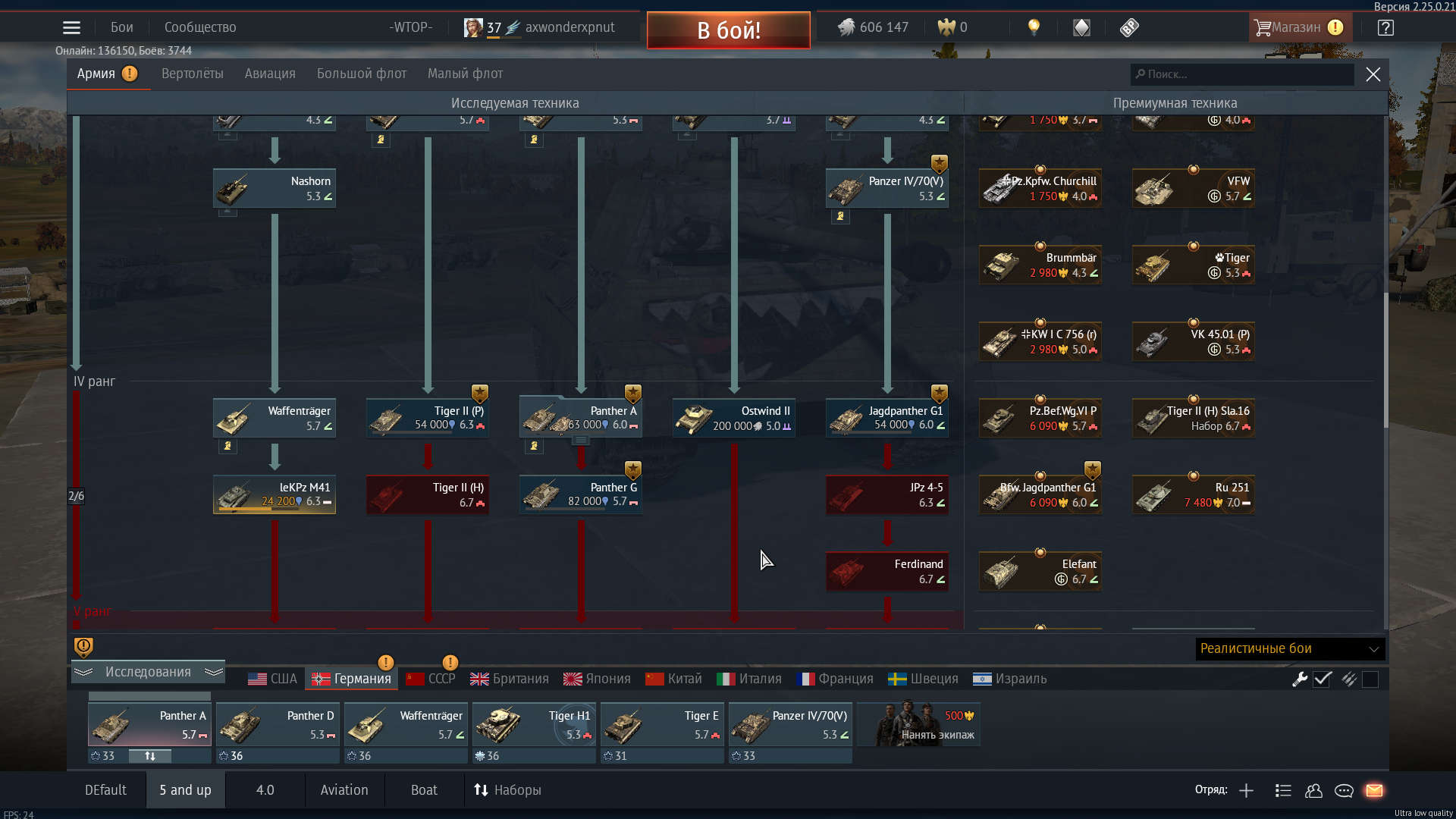Select the Италия nation tab

[x=749, y=679]
